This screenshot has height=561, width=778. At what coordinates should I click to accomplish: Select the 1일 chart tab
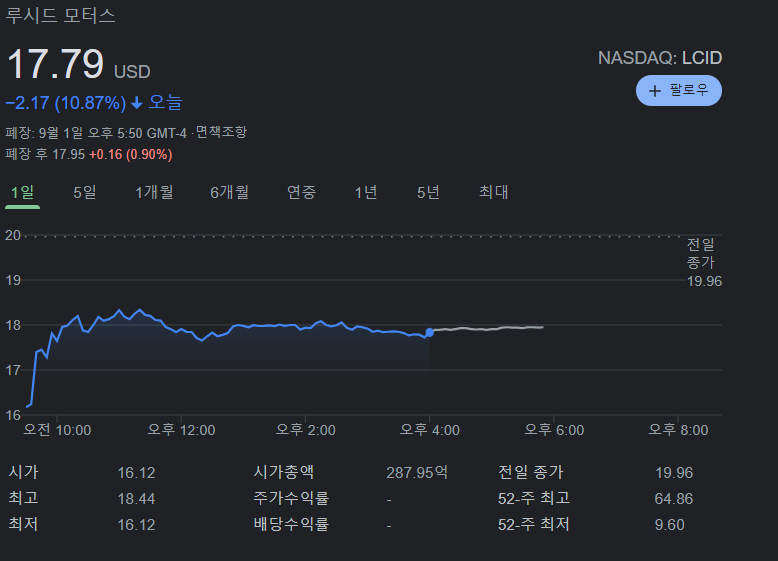(22, 192)
